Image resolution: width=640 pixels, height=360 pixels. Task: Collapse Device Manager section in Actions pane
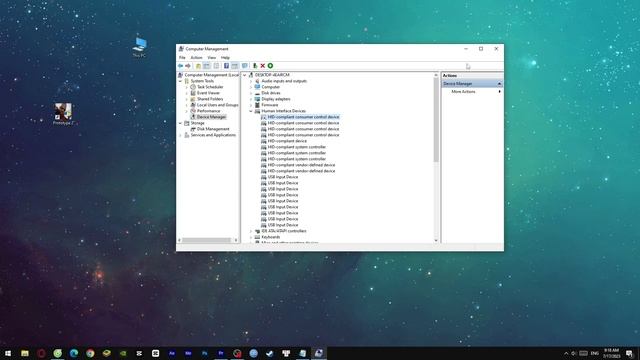pyautogui.click(x=499, y=84)
